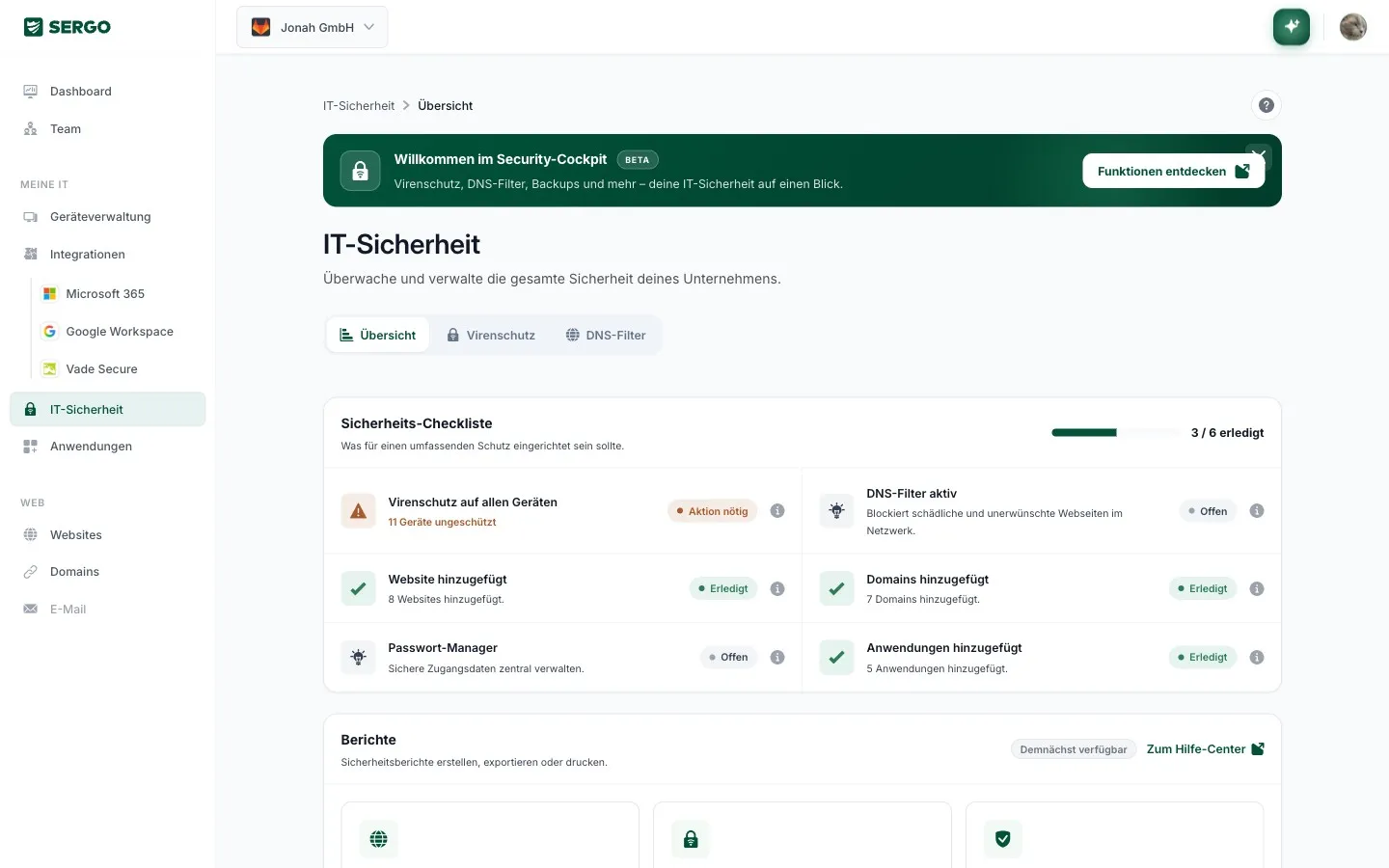Open Vade Secure integration
Image resolution: width=1389 pixels, height=868 pixels.
(x=120, y=369)
